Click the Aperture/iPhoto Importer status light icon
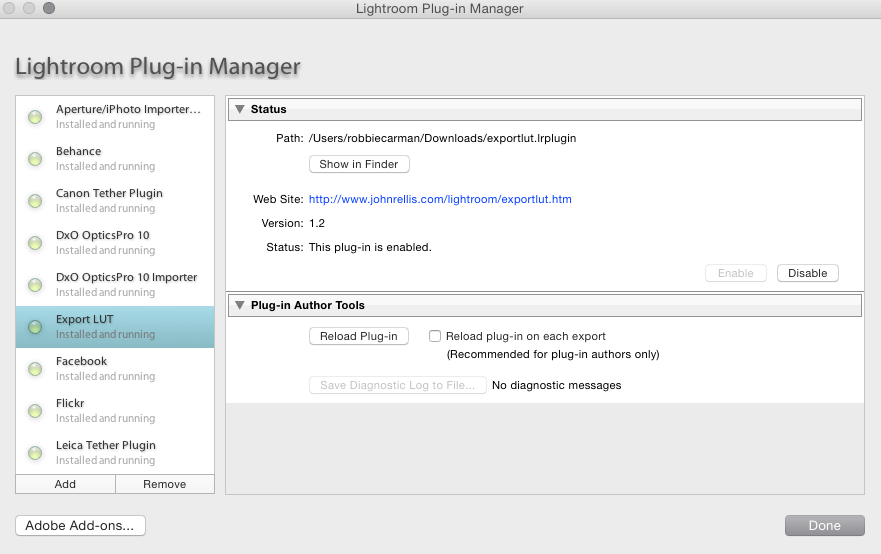 click(x=35, y=117)
